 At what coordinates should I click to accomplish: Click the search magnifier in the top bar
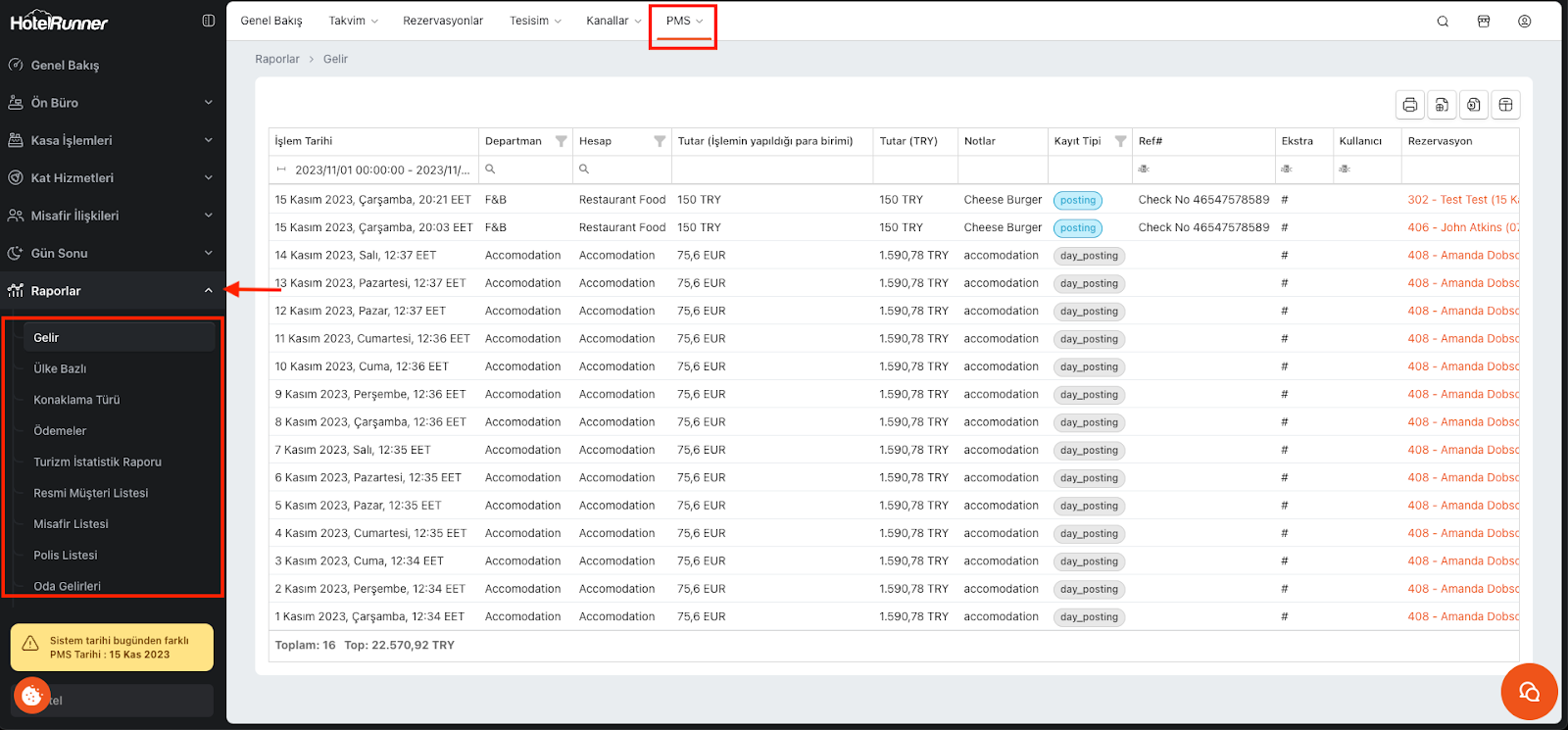pos(1443,22)
